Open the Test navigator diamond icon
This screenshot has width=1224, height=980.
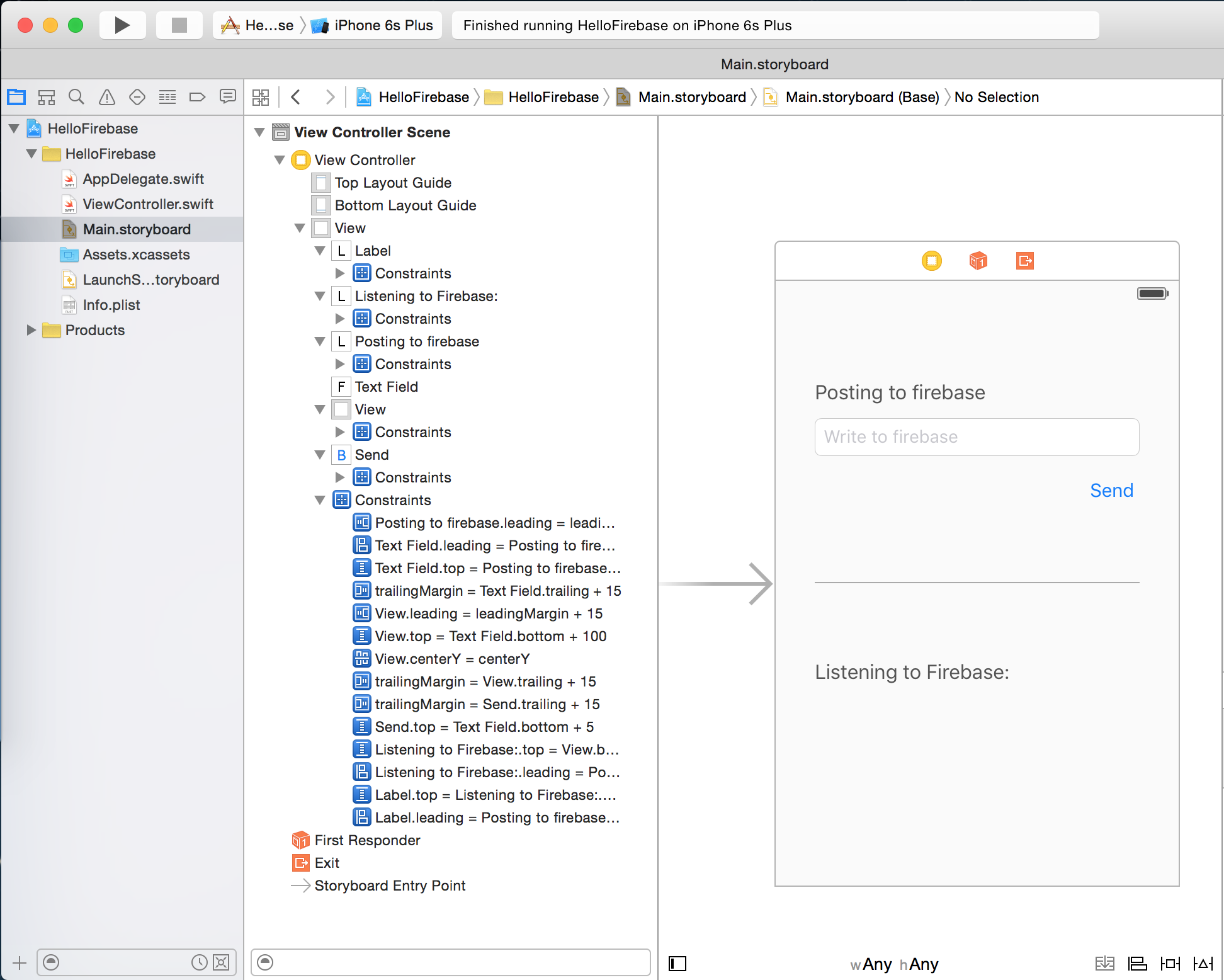(x=137, y=97)
